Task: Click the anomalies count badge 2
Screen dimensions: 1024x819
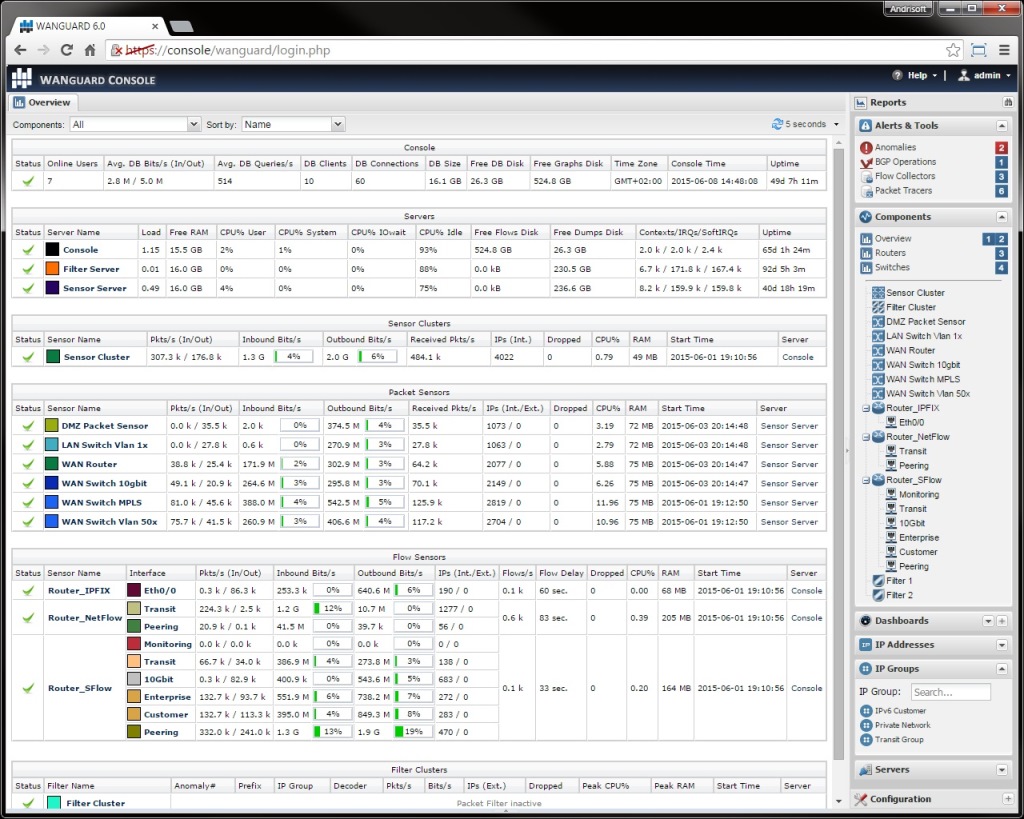Action: coord(1001,148)
